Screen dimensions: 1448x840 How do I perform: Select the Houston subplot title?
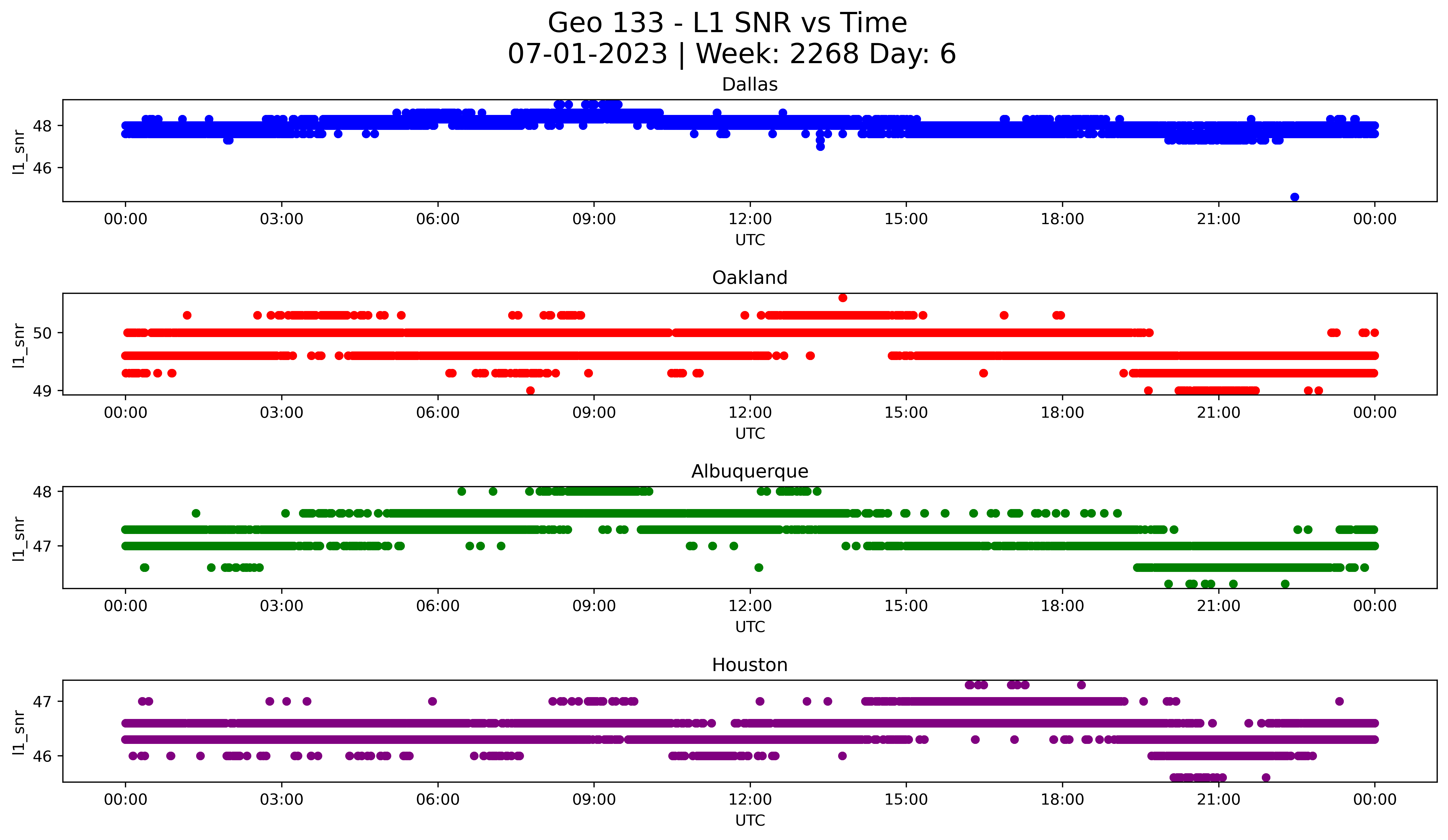pyautogui.click(x=749, y=665)
